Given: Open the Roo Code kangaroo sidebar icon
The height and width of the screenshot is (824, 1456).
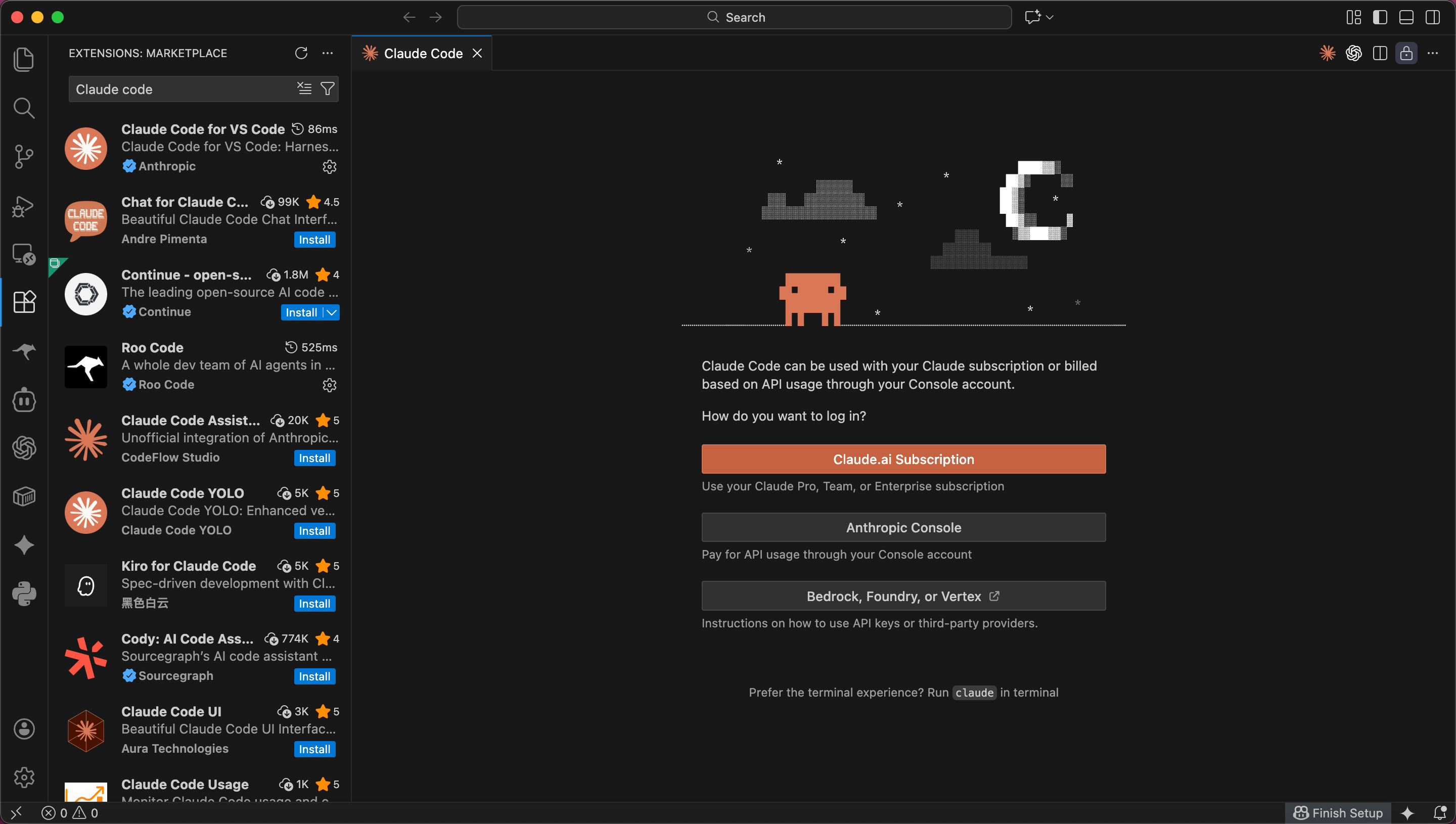Looking at the screenshot, I should point(24,351).
